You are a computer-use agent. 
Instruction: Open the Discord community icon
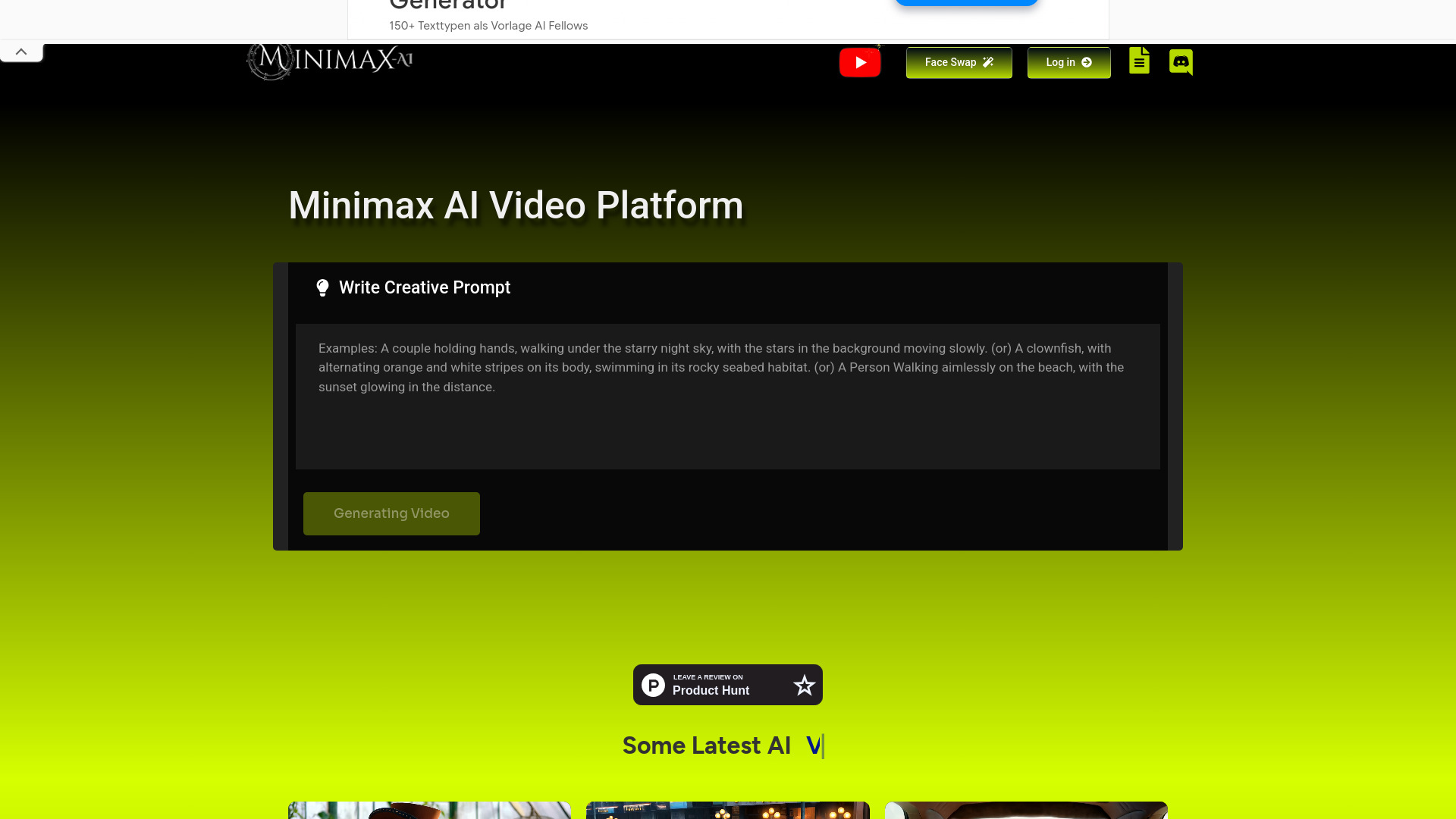tap(1181, 62)
